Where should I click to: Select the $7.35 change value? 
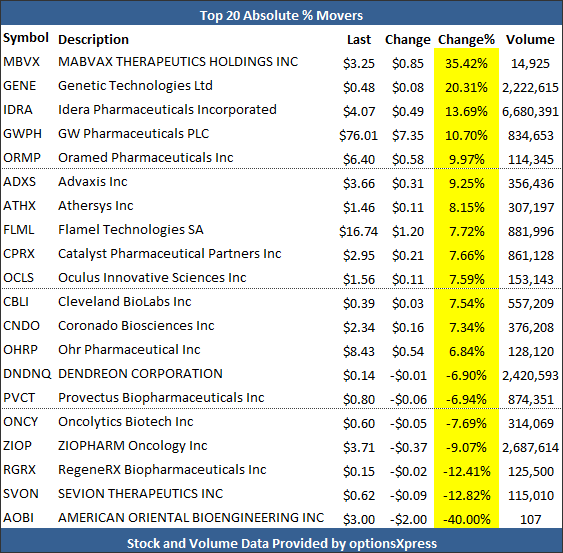point(408,136)
